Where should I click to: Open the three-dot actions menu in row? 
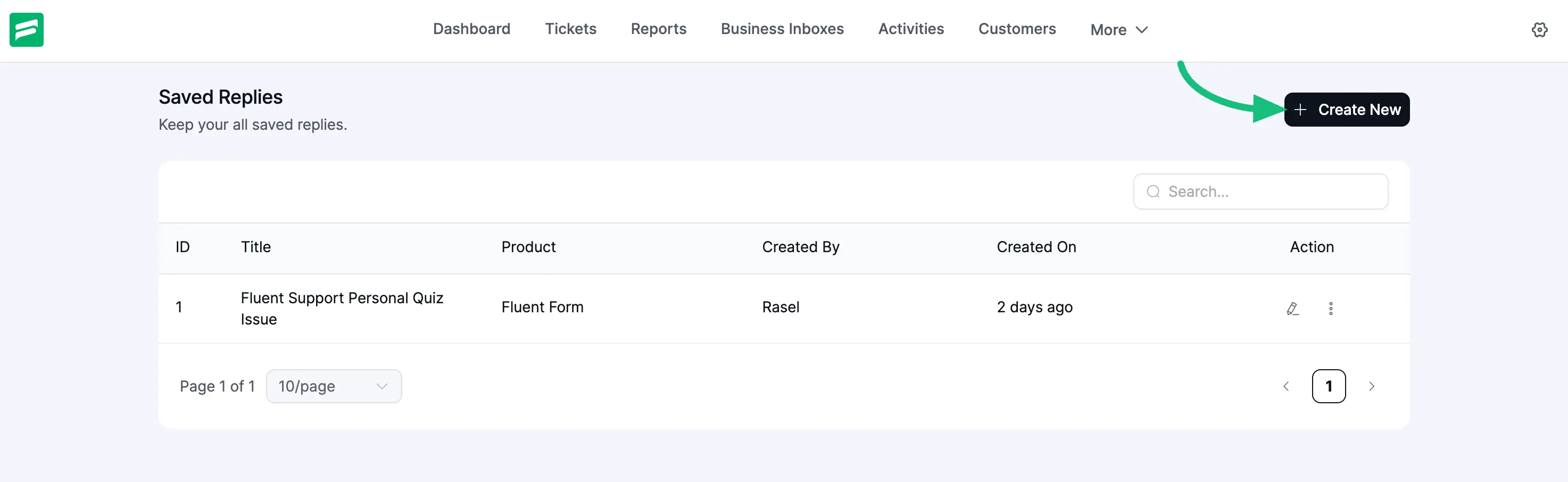point(1331,309)
